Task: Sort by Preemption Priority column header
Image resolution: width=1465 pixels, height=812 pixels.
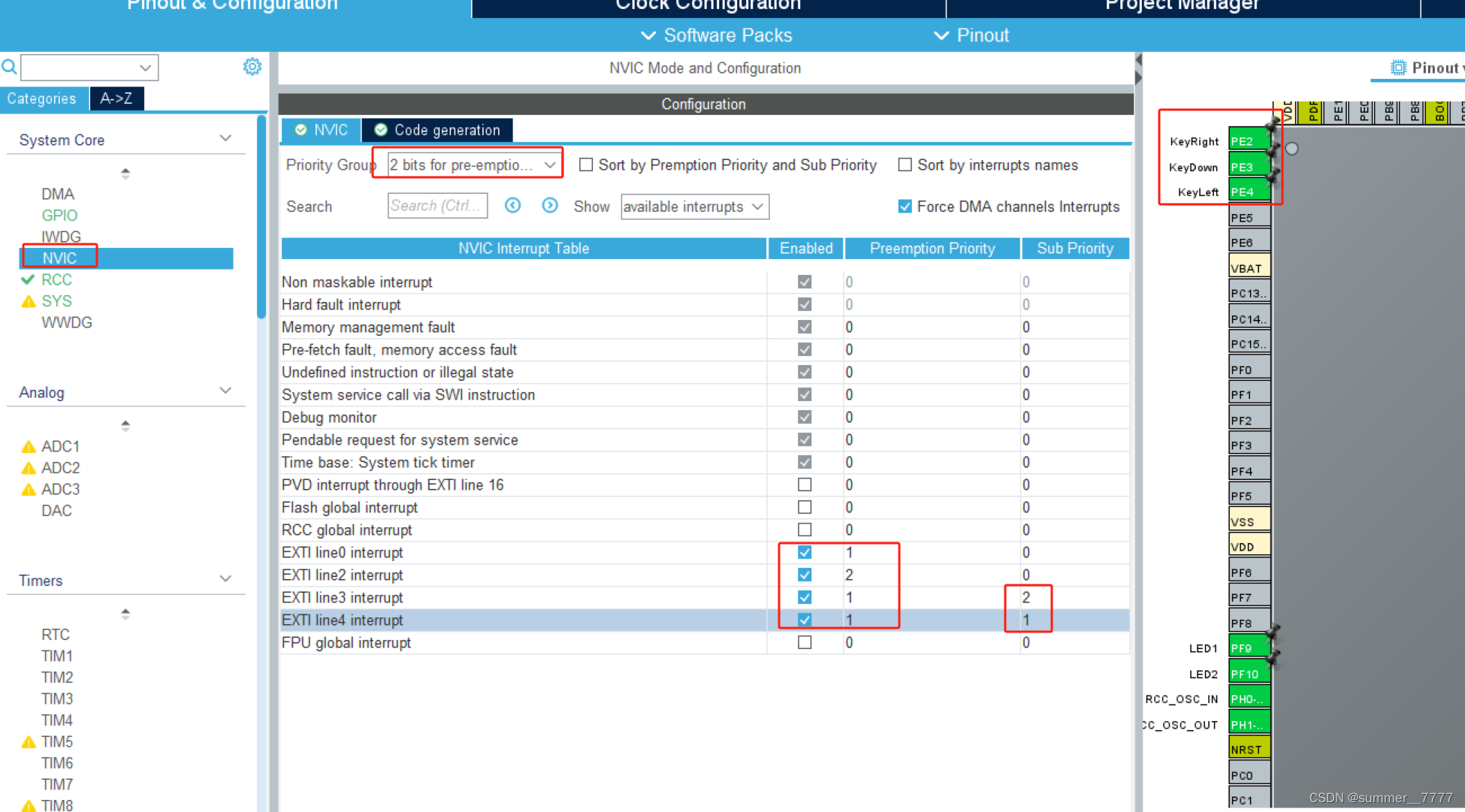Action: click(932, 248)
